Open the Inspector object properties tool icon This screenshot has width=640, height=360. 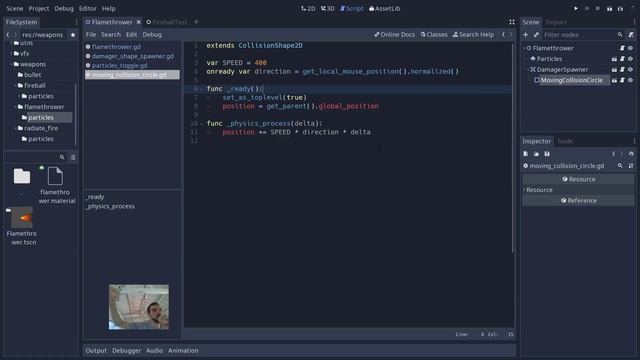tap(631, 166)
